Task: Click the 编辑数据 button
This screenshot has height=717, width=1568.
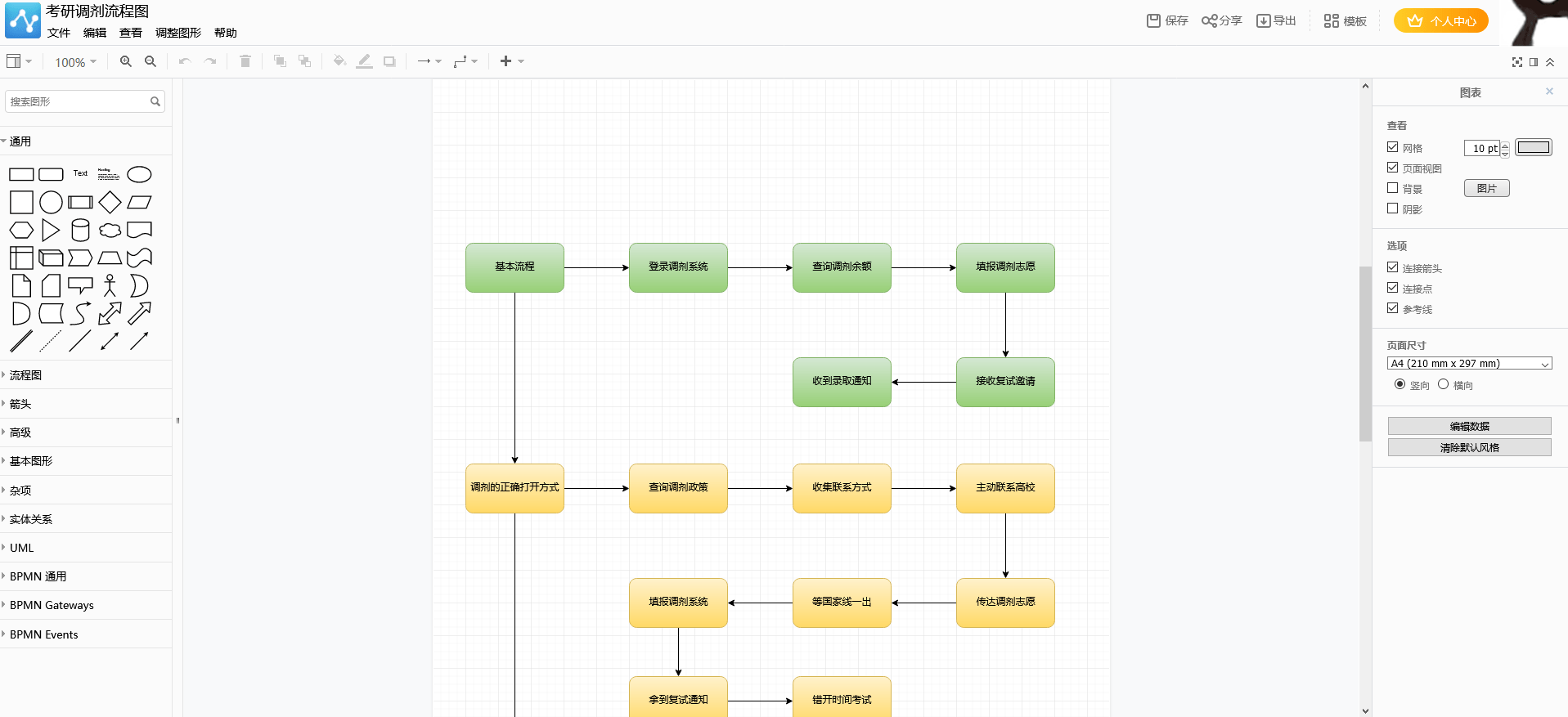Action: [1470, 426]
